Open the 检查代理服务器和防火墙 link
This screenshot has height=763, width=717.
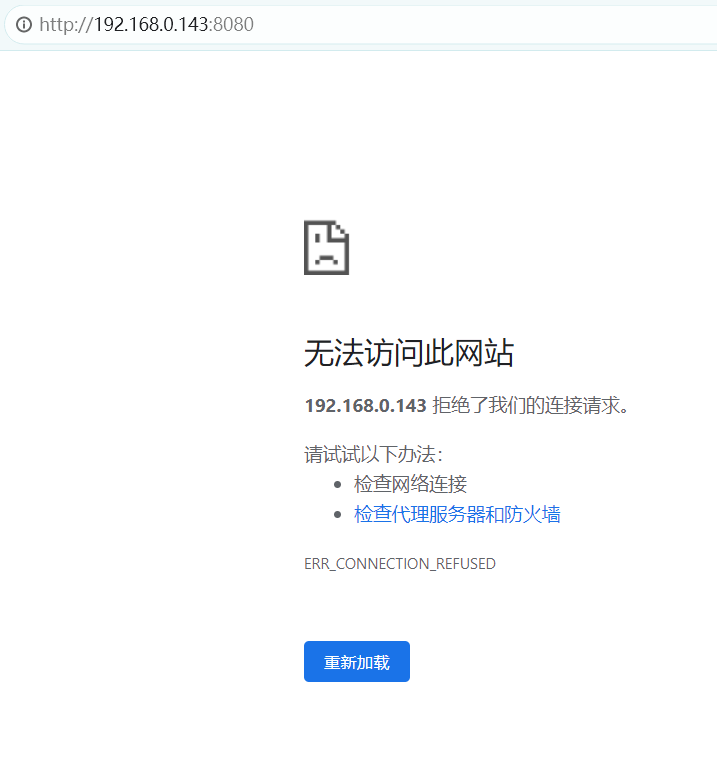click(x=457, y=514)
